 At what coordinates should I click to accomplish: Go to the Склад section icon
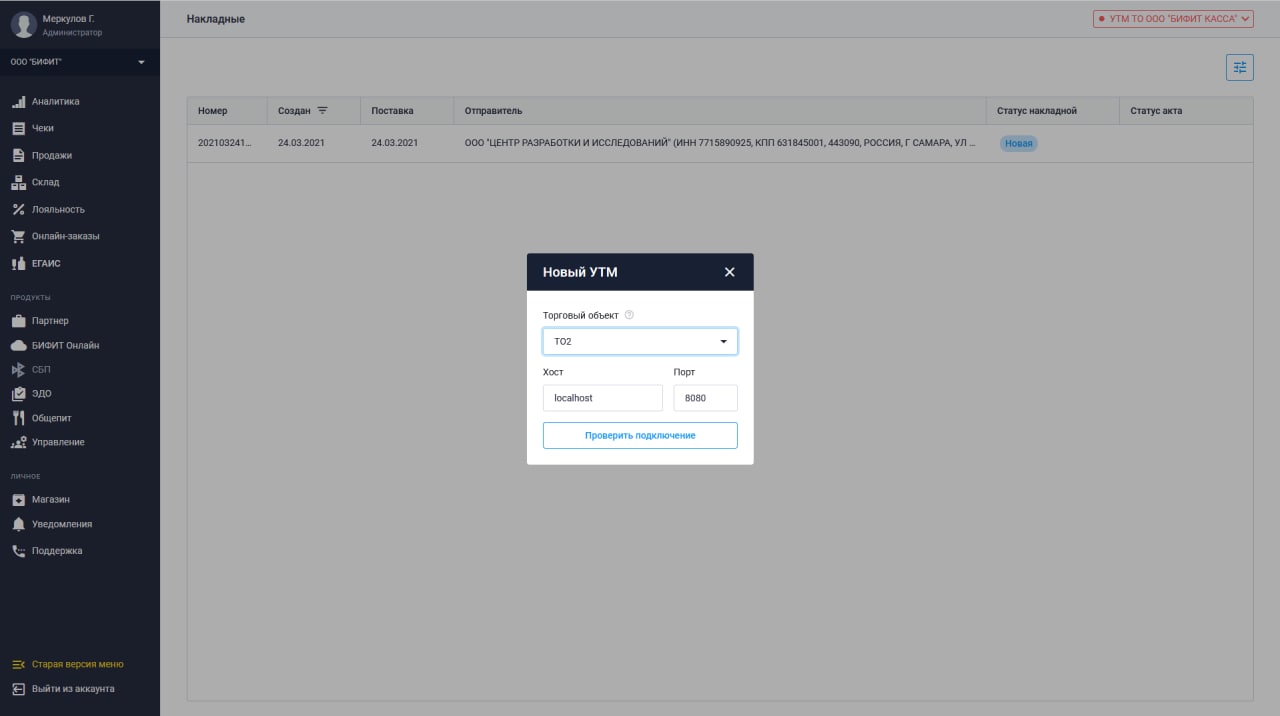tap(18, 182)
